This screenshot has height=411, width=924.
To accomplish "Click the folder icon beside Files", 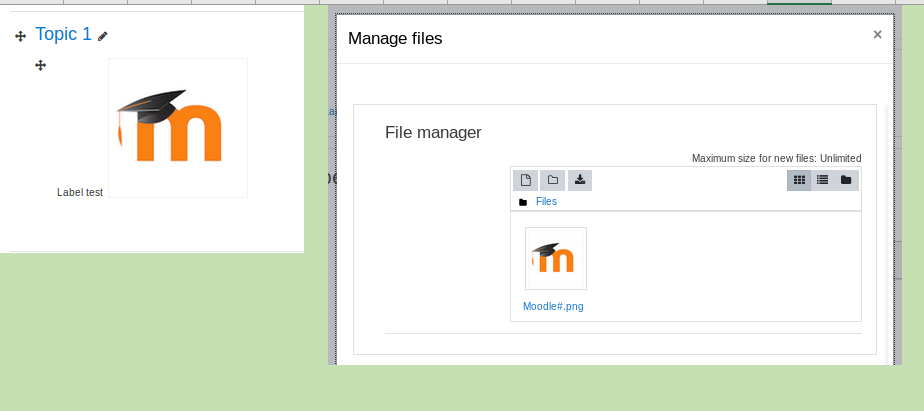I will pyautogui.click(x=523, y=202).
